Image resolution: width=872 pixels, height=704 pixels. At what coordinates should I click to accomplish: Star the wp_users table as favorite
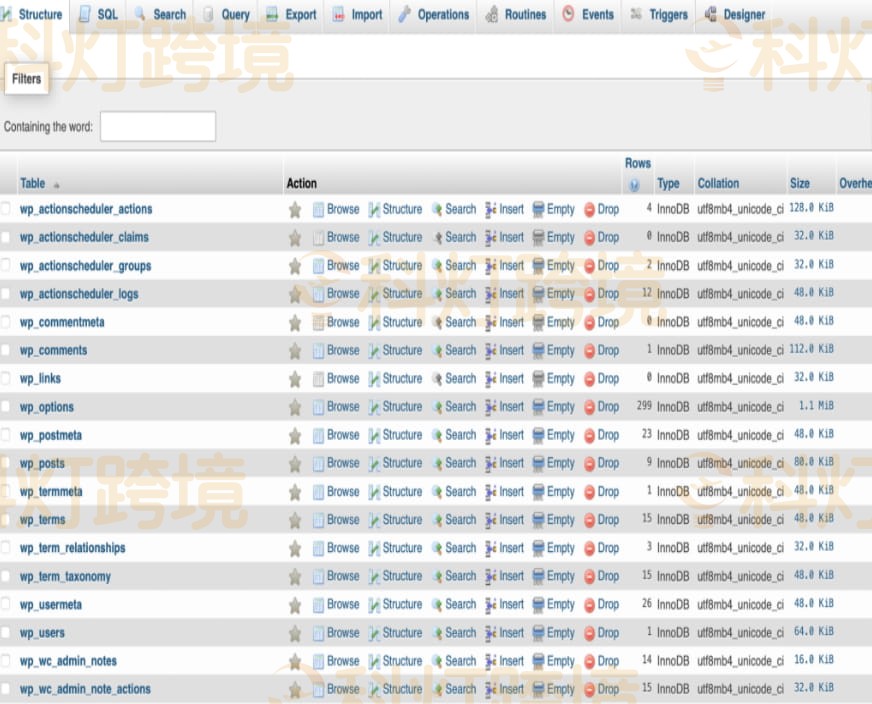click(295, 634)
